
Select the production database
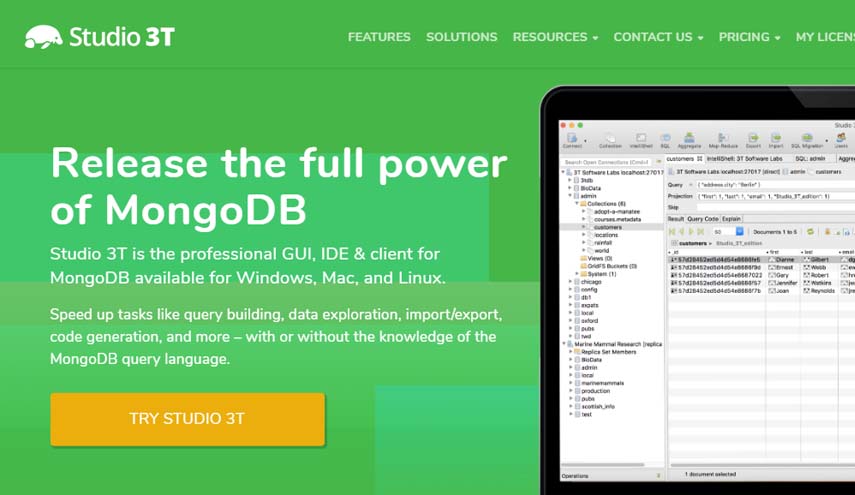click(x=595, y=391)
